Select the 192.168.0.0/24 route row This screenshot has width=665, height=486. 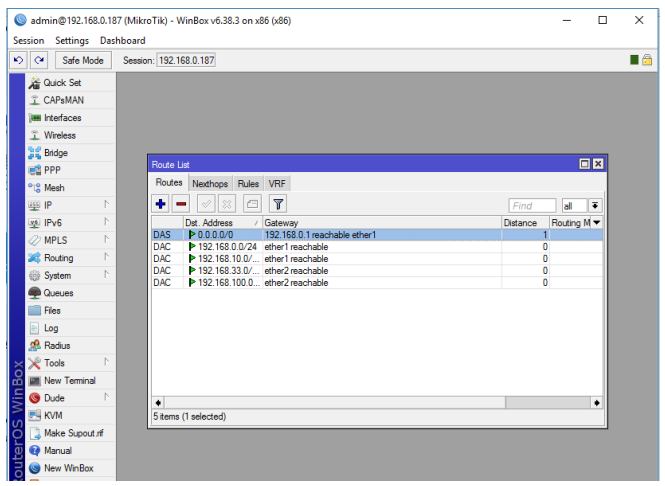click(377, 247)
